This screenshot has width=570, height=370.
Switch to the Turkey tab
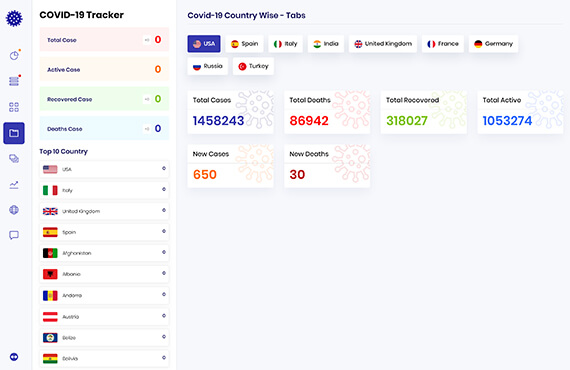click(253, 67)
